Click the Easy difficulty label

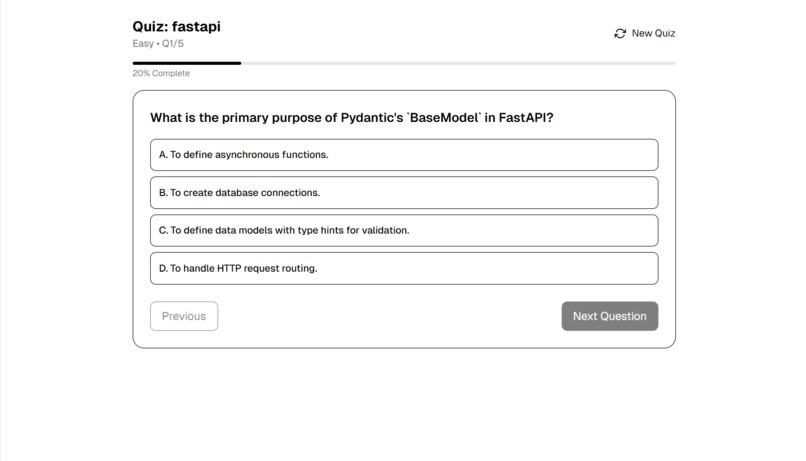(x=143, y=44)
